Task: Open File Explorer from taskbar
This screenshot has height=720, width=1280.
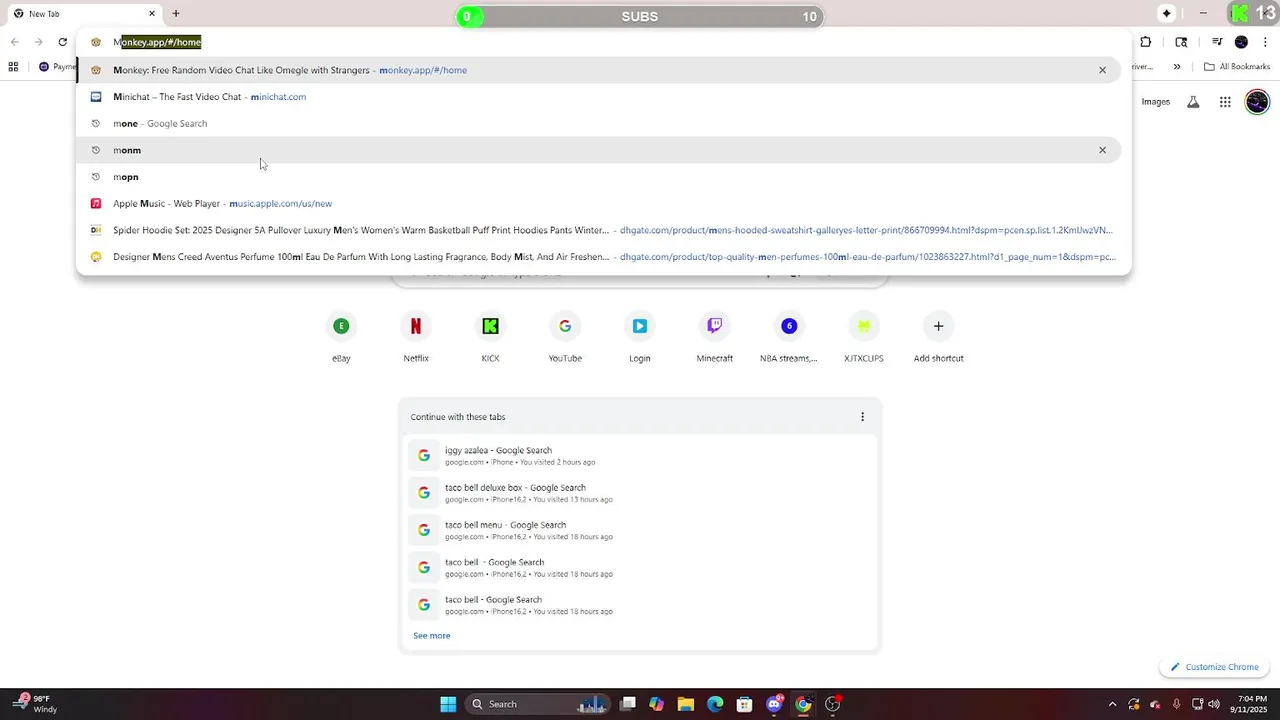Action: click(x=686, y=704)
